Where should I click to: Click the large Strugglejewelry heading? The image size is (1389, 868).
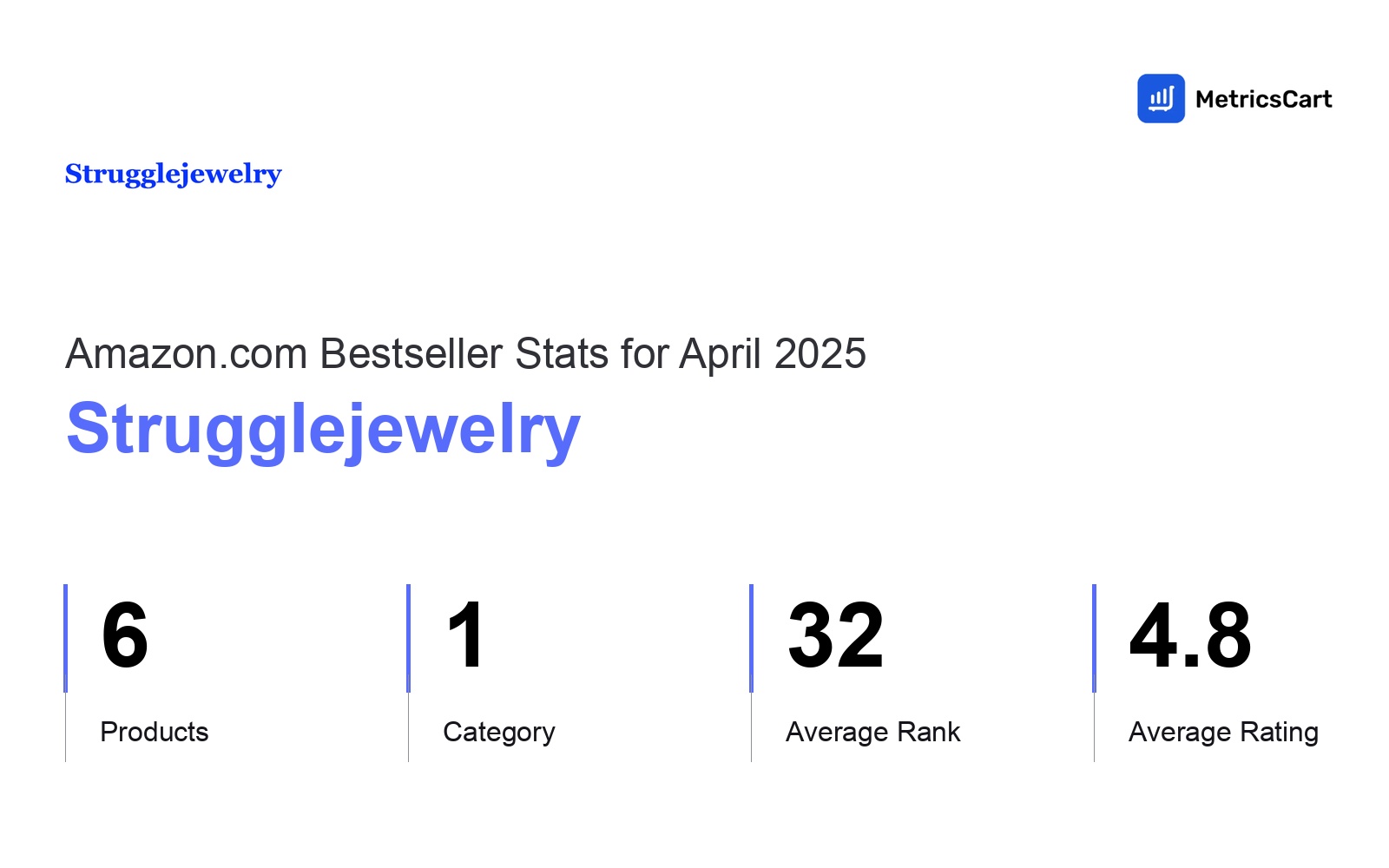pos(323,430)
